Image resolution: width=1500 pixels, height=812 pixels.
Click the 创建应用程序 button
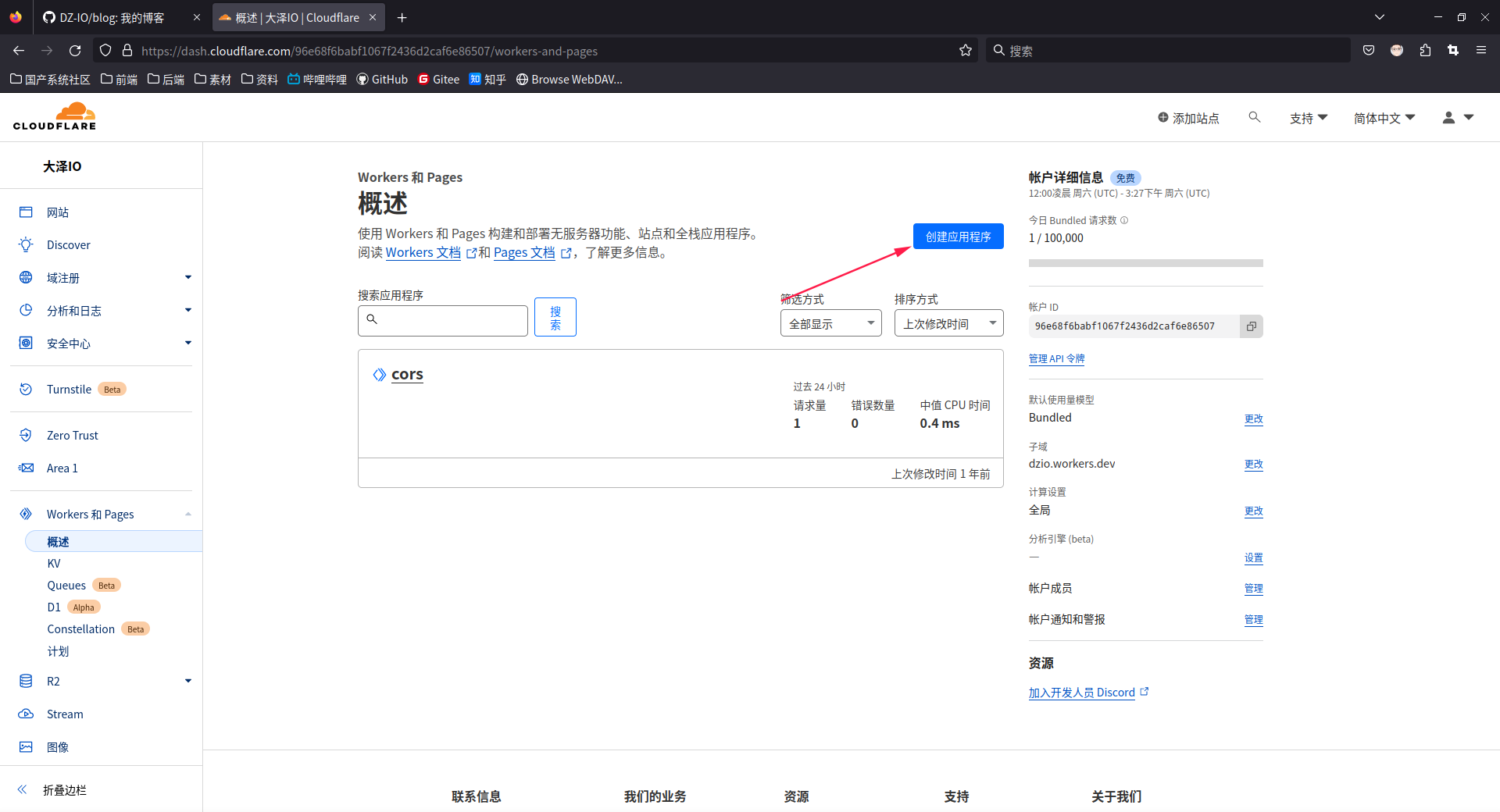point(958,236)
